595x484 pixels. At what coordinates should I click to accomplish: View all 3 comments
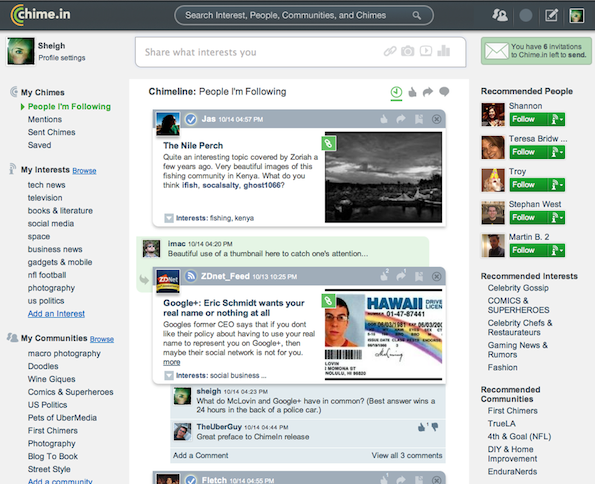[407, 455]
